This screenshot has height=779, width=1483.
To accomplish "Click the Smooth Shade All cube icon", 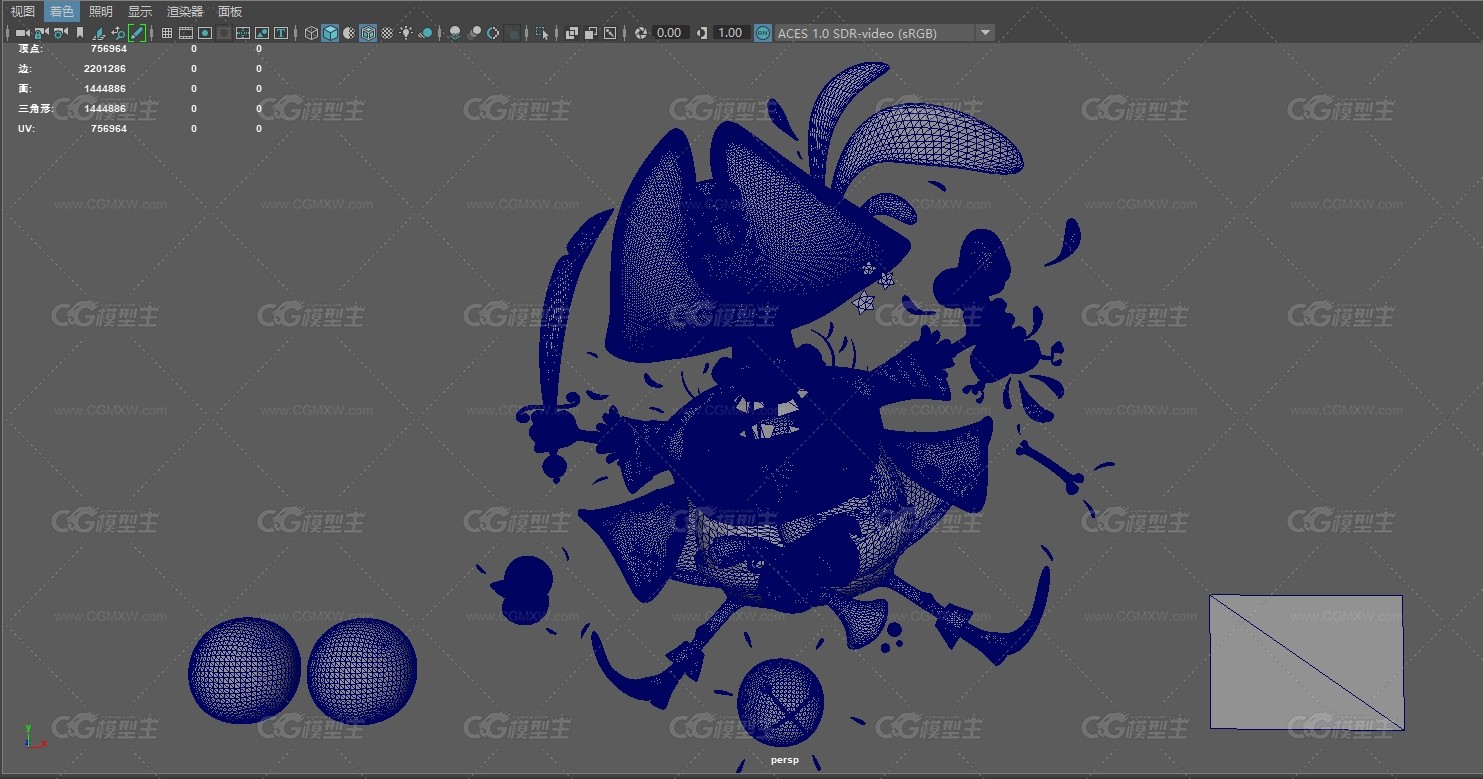I will click(330, 33).
